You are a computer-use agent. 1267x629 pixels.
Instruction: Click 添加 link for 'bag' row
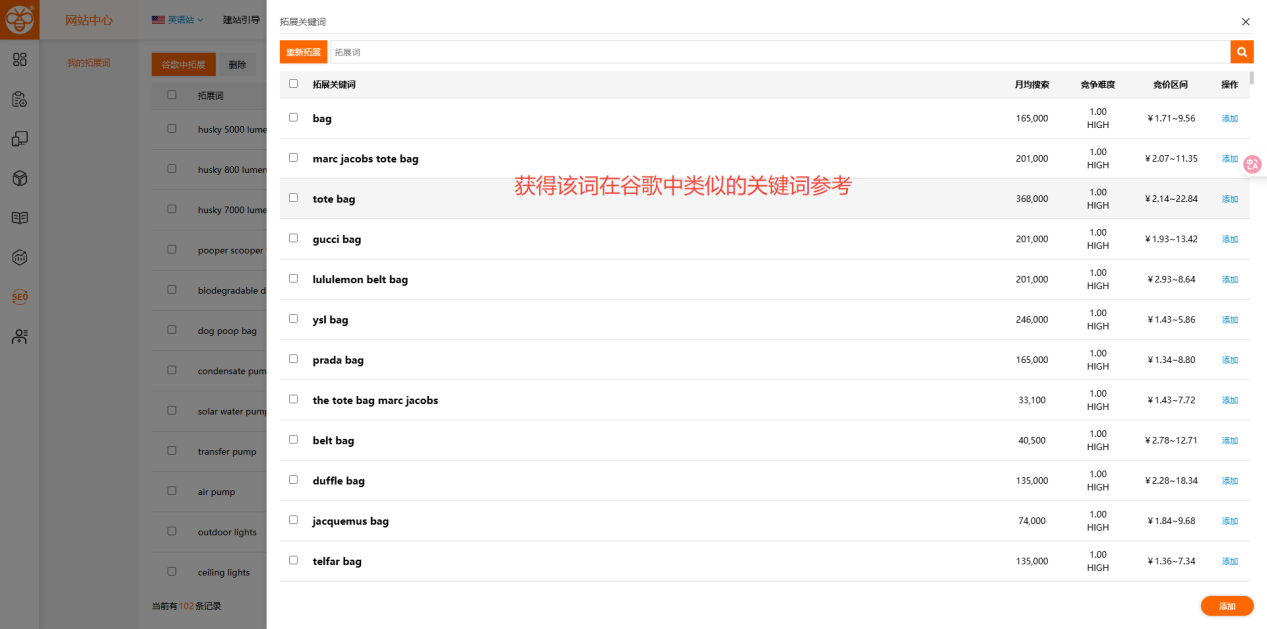tap(1230, 118)
